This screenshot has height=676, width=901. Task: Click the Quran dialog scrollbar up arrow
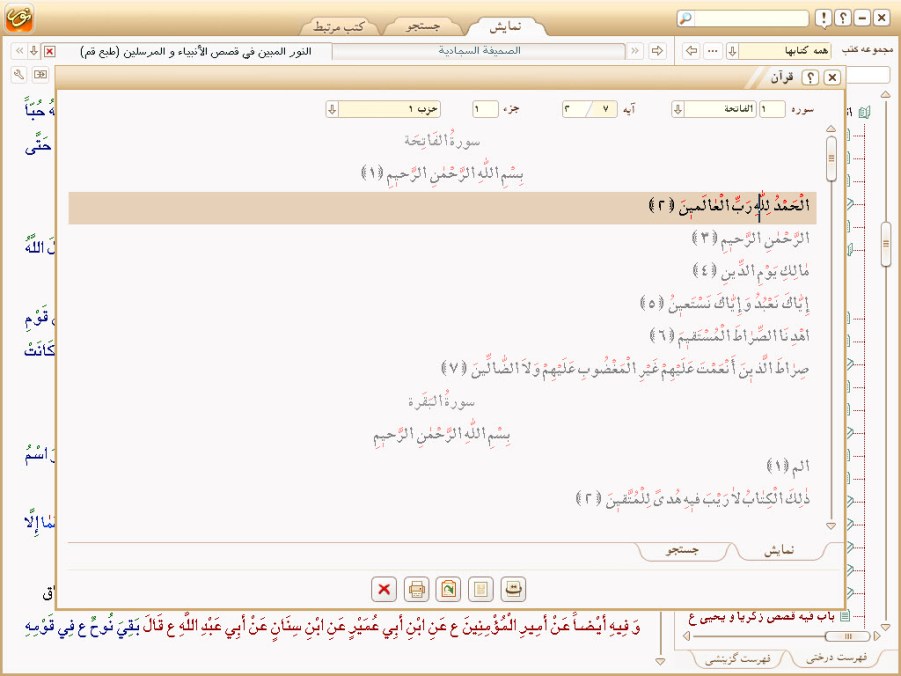pos(831,129)
